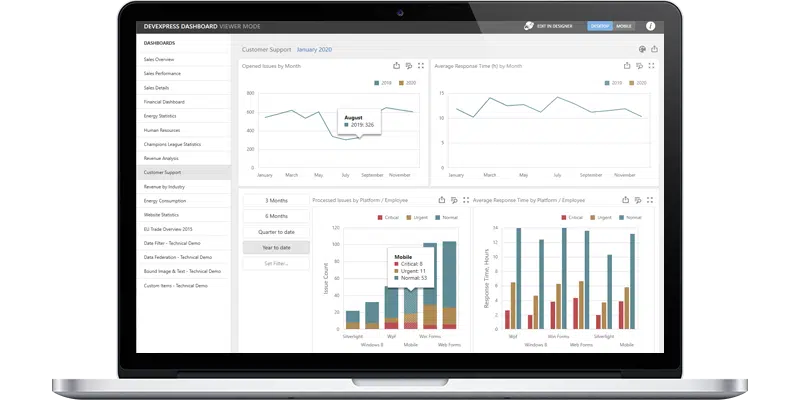This screenshot has height=400, width=800.
Task: Open Champions League Statistics dashboard
Action: (184, 144)
